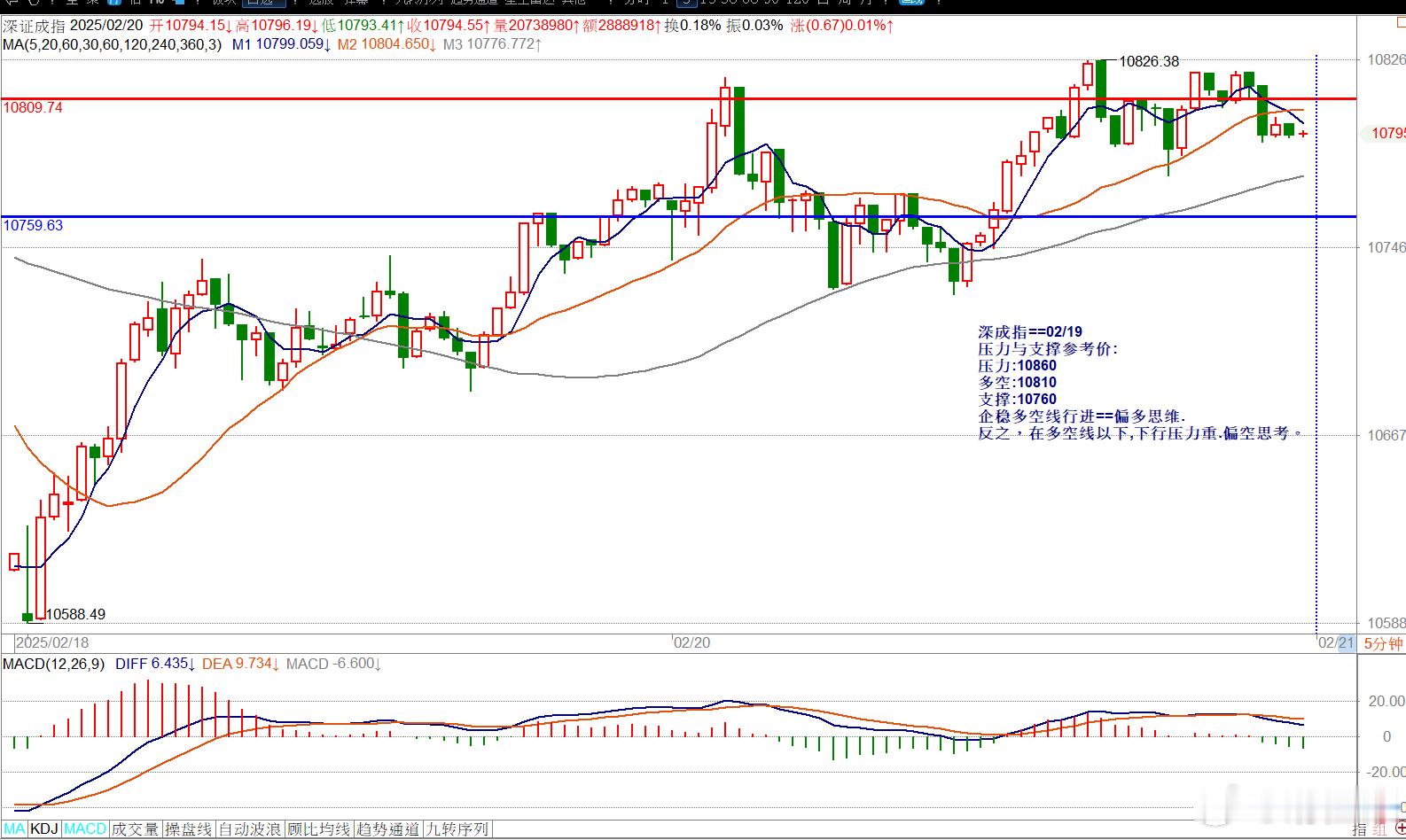Screen dimensions: 1406x840
Task: Click the 支撑:10760 annotation text
Action: [x=1017, y=400]
